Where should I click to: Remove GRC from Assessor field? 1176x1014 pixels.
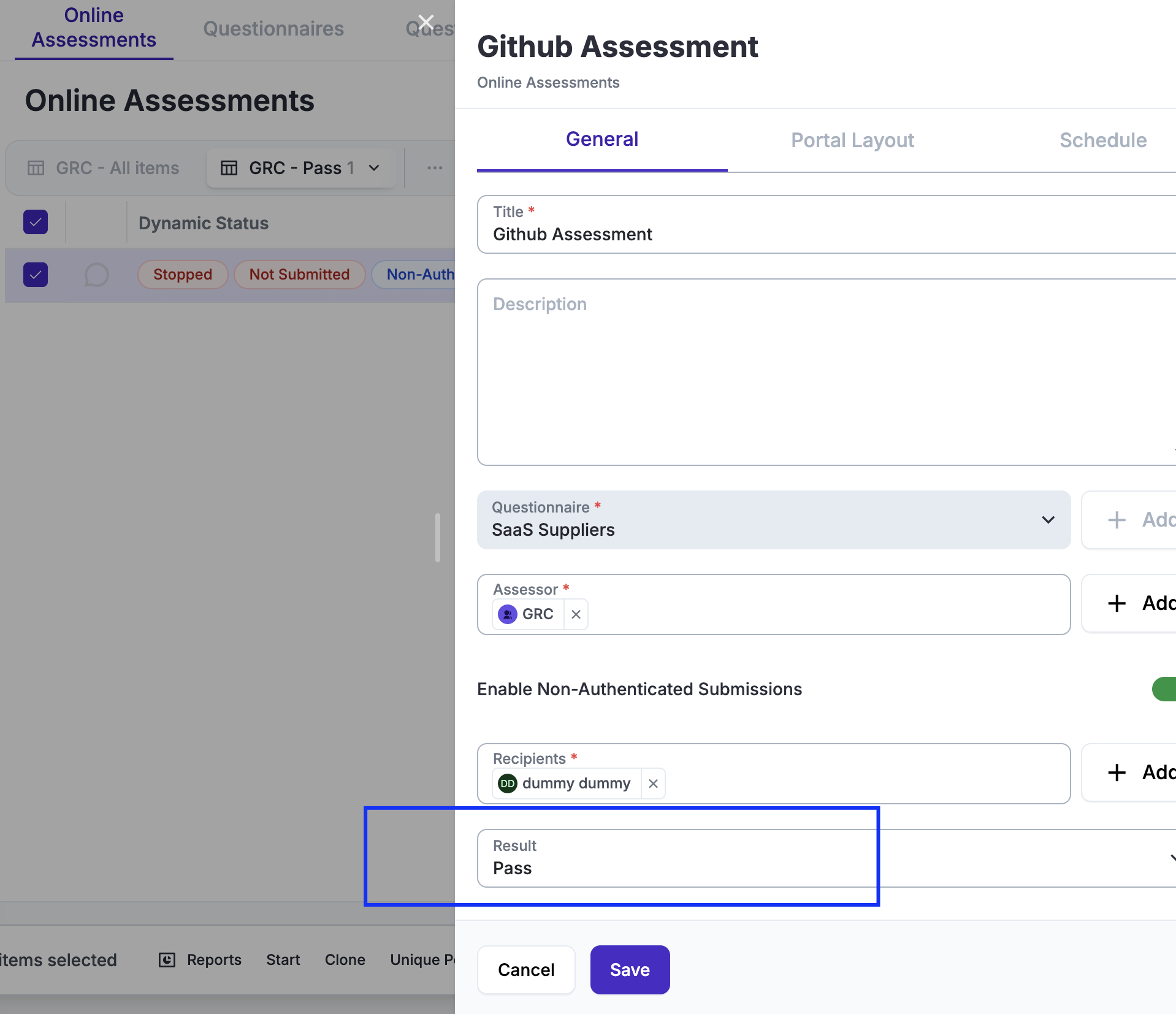pos(576,614)
